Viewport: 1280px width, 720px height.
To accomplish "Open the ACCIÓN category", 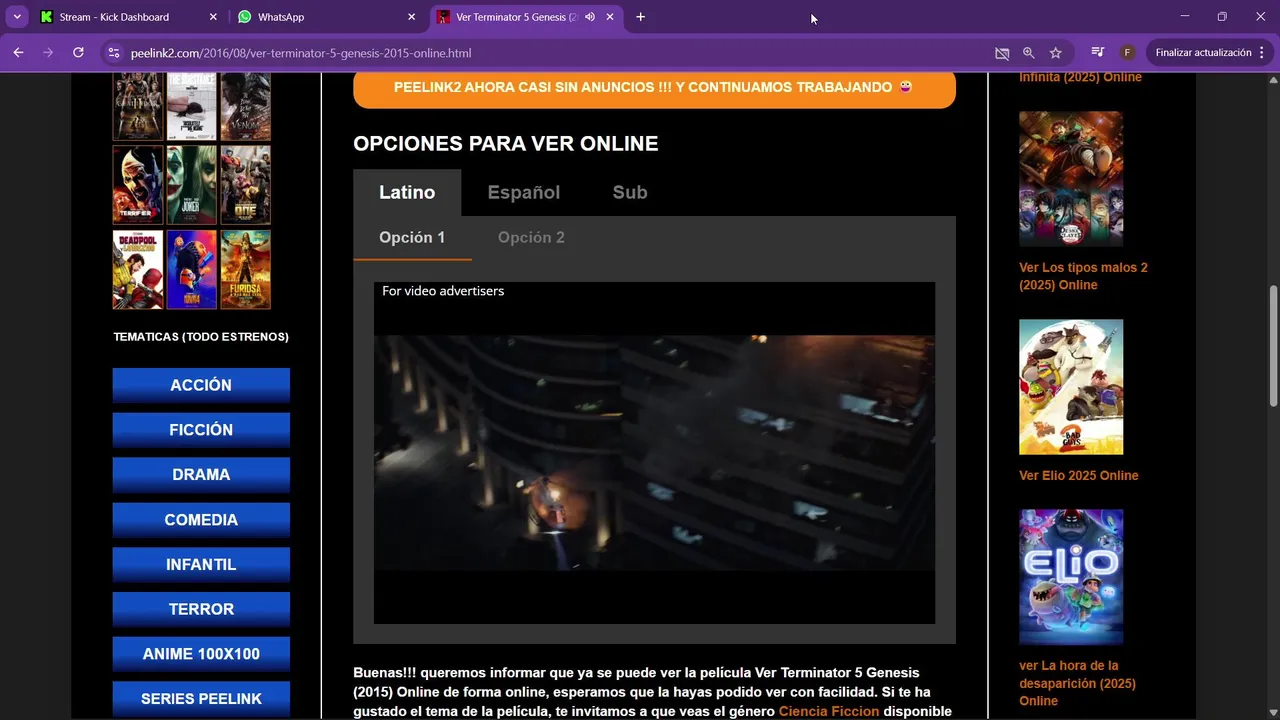I will pyautogui.click(x=201, y=385).
